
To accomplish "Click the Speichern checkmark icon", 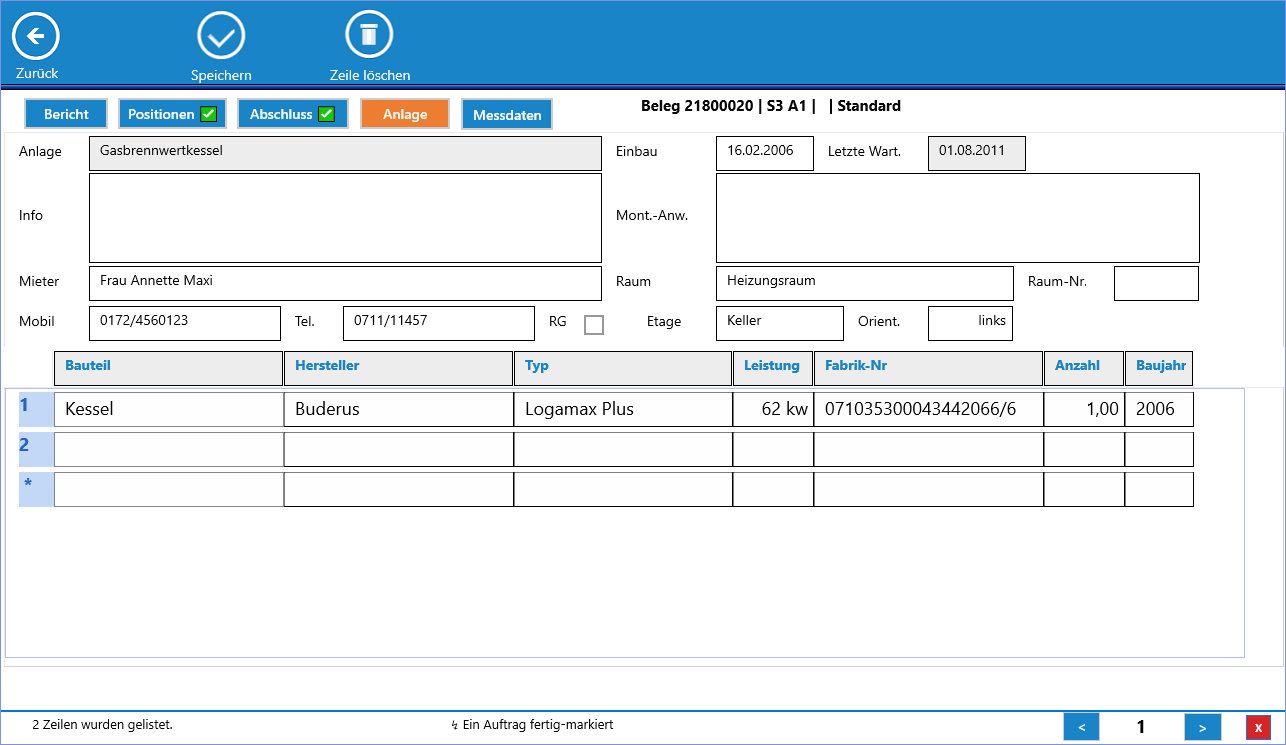I will [x=221, y=37].
